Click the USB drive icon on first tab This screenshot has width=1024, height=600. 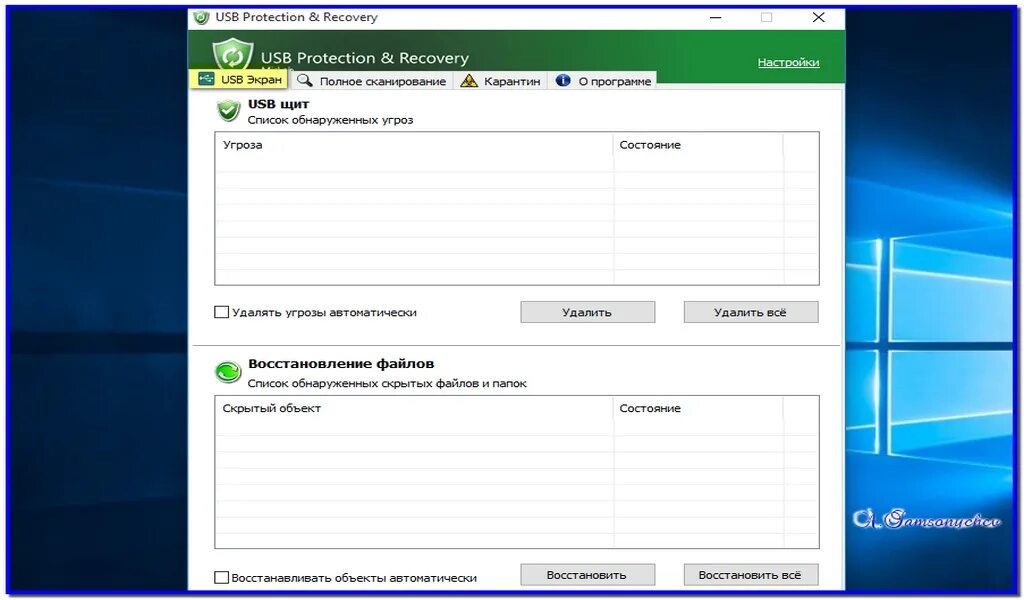tap(206, 79)
